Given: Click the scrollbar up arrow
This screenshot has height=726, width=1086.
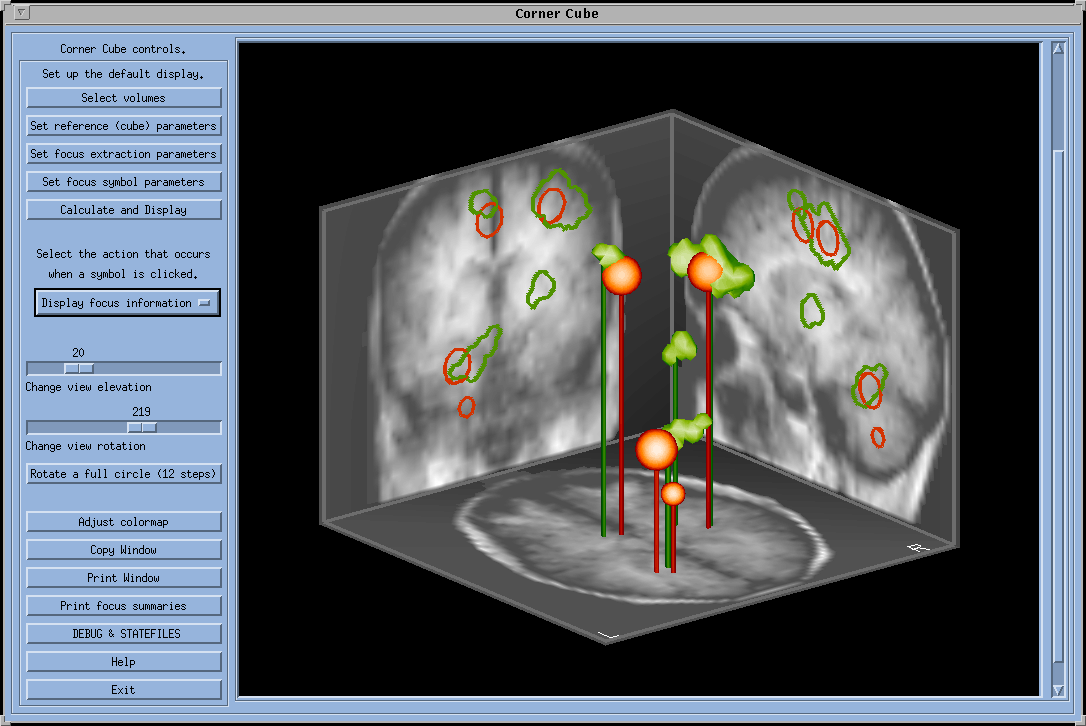Looking at the screenshot, I should 1059,48.
